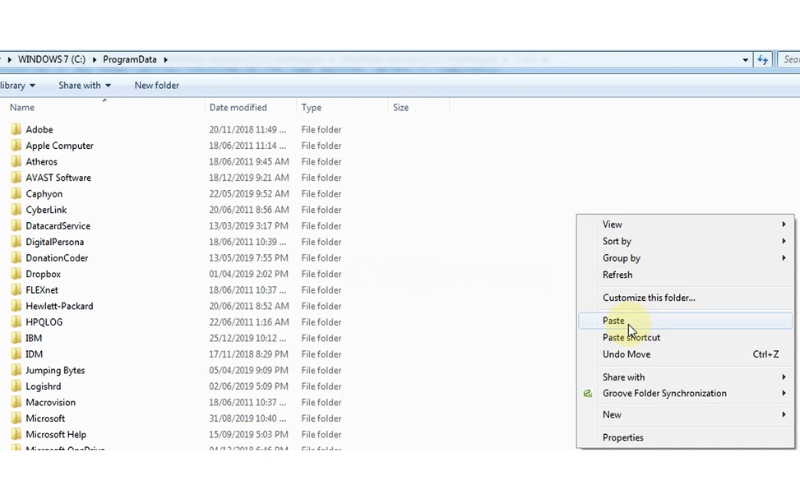Viewport: 800px width, 500px height.
Task: Choose Paste shortcut from context menu
Action: [686, 338]
